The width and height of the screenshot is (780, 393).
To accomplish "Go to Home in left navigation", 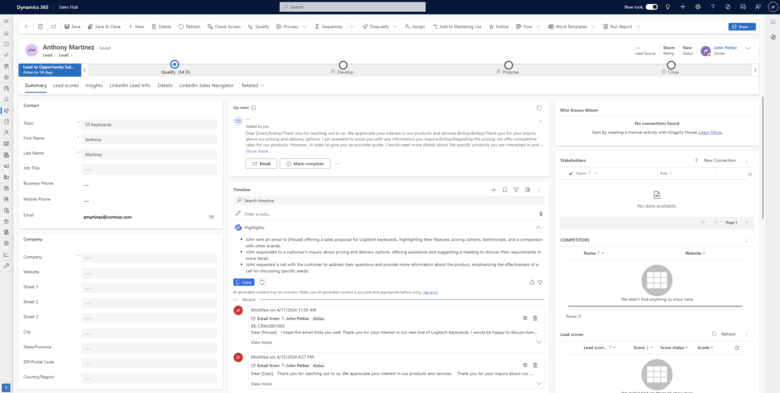I will point(6,33).
